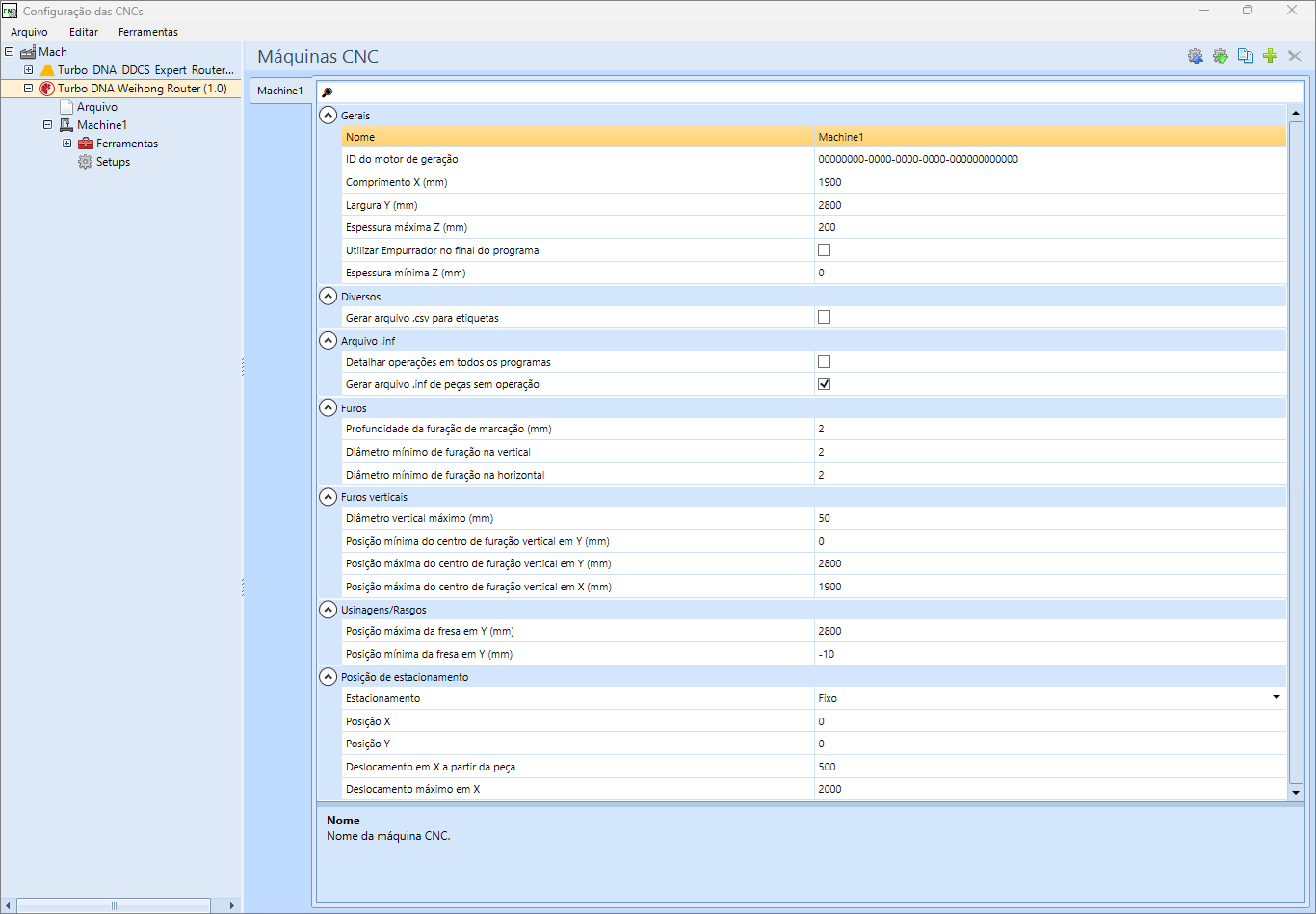Click the duplicate machine copy icon
This screenshot has height=914, width=1316.
pyautogui.click(x=1246, y=57)
